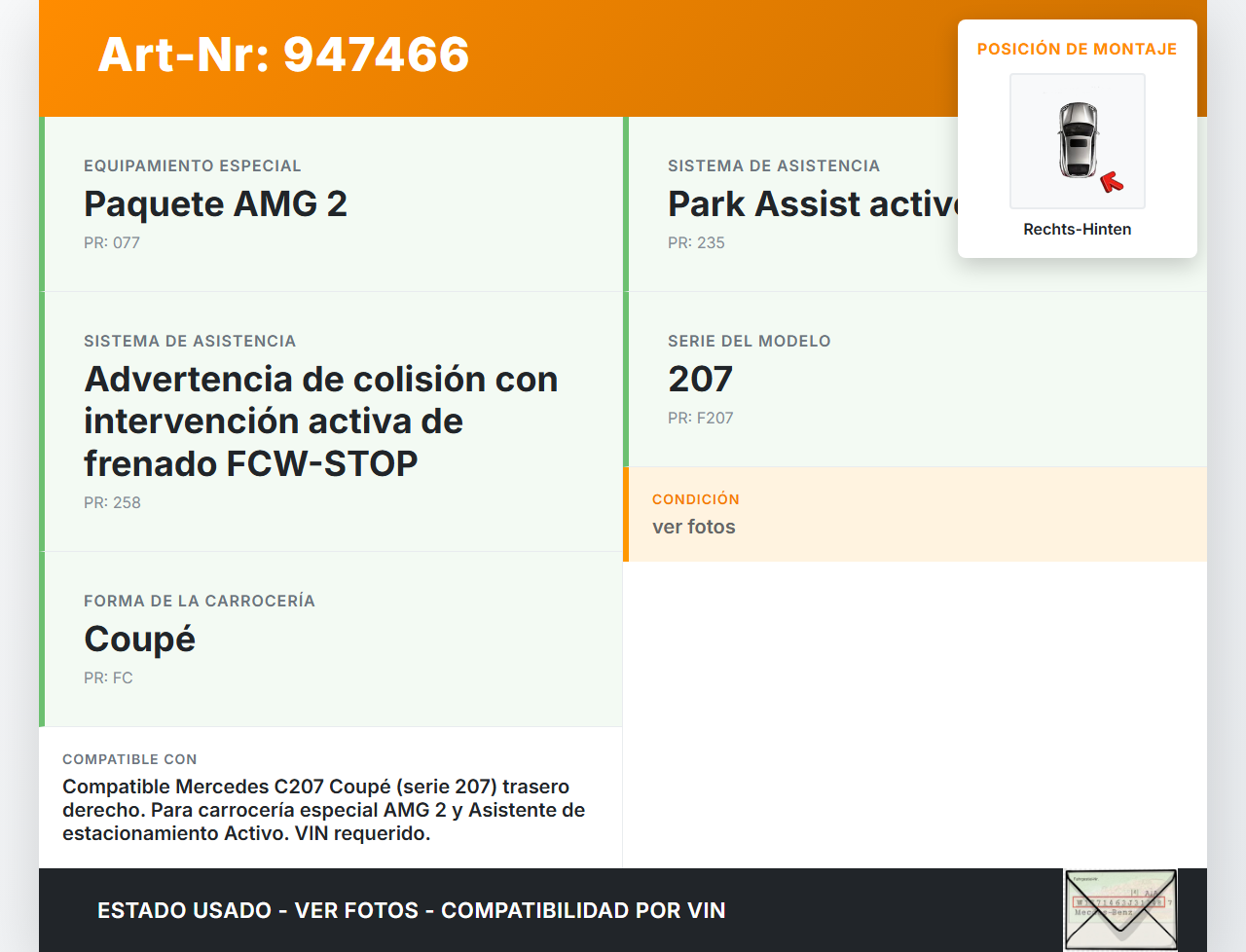
Task: Click the 'ver fotos' condition text
Action: [x=693, y=528]
